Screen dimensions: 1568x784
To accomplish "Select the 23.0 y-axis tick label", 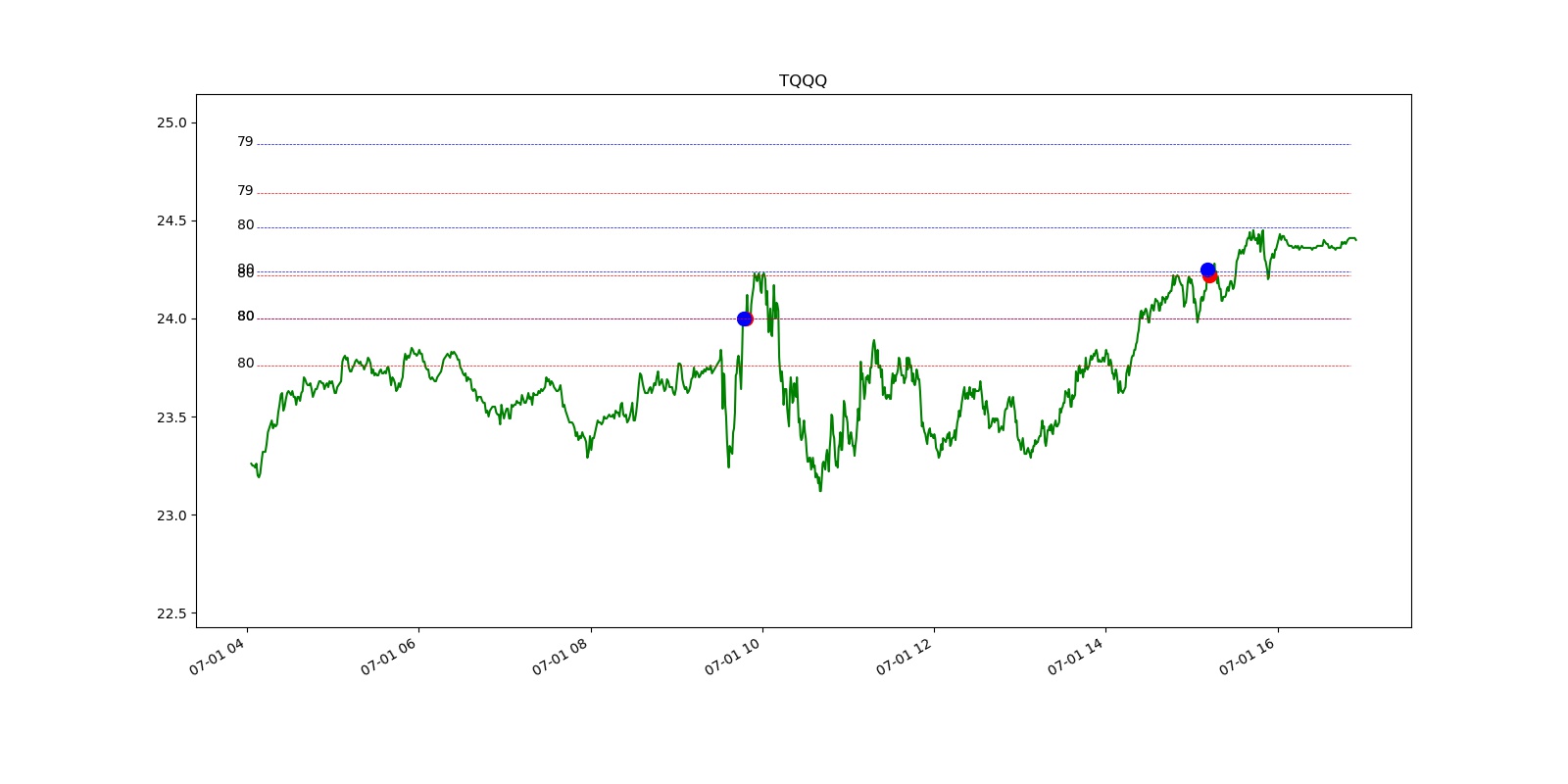I will point(171,514).
